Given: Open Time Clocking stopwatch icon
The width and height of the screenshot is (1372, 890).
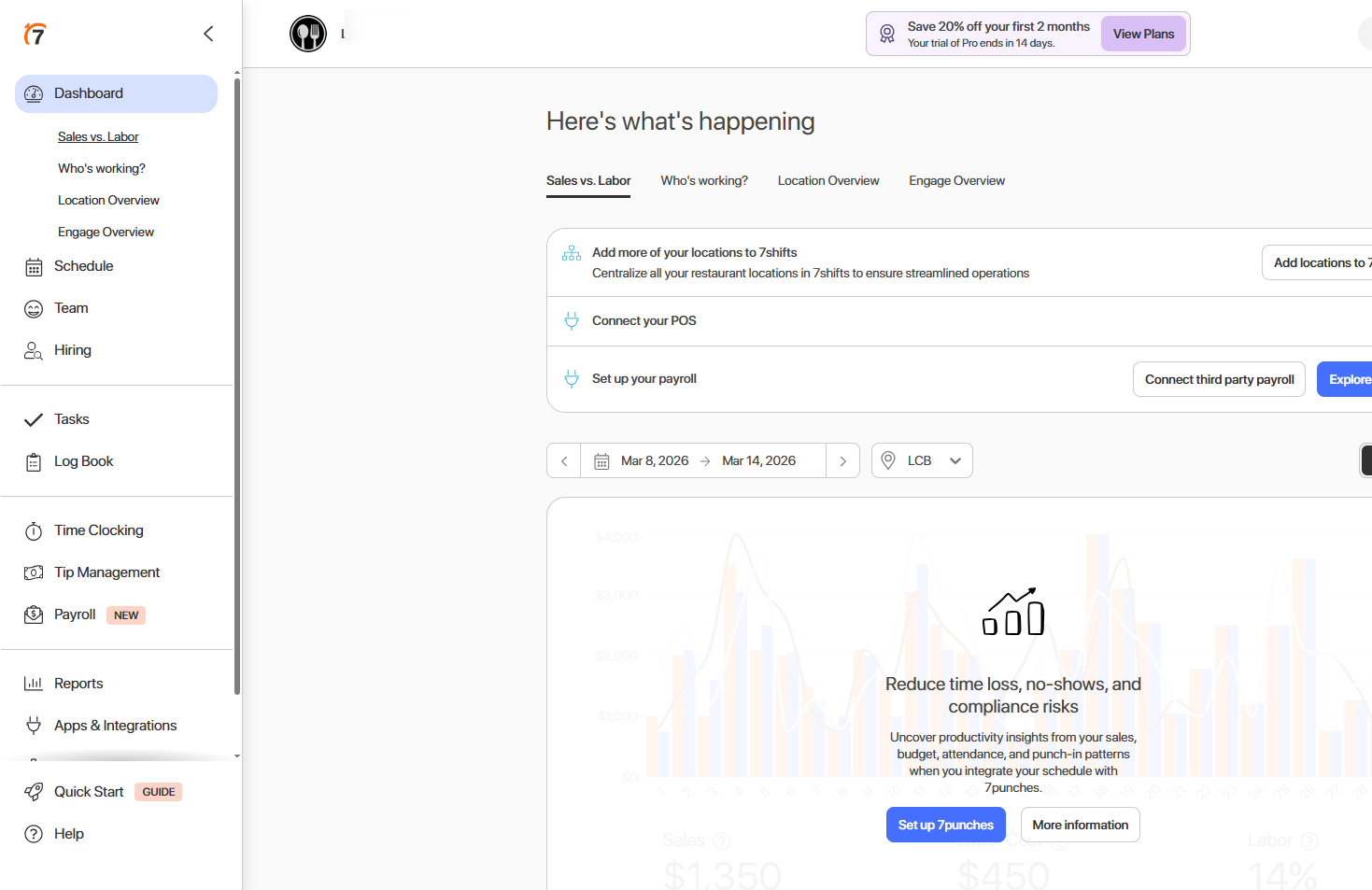Looking at the screenshot, I should click(x=34, y=531).
